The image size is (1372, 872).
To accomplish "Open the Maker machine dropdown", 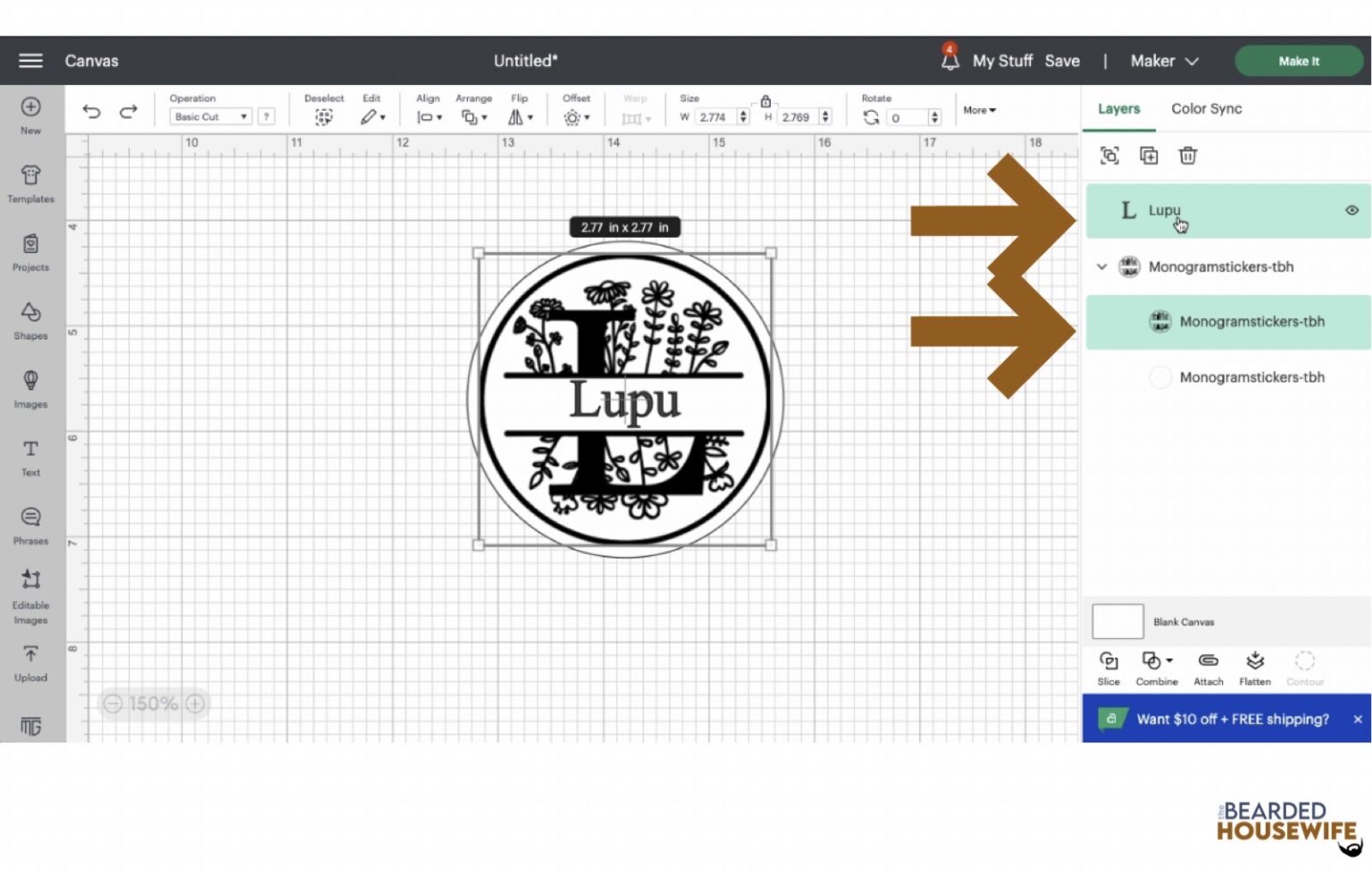I will point(1163,61).
